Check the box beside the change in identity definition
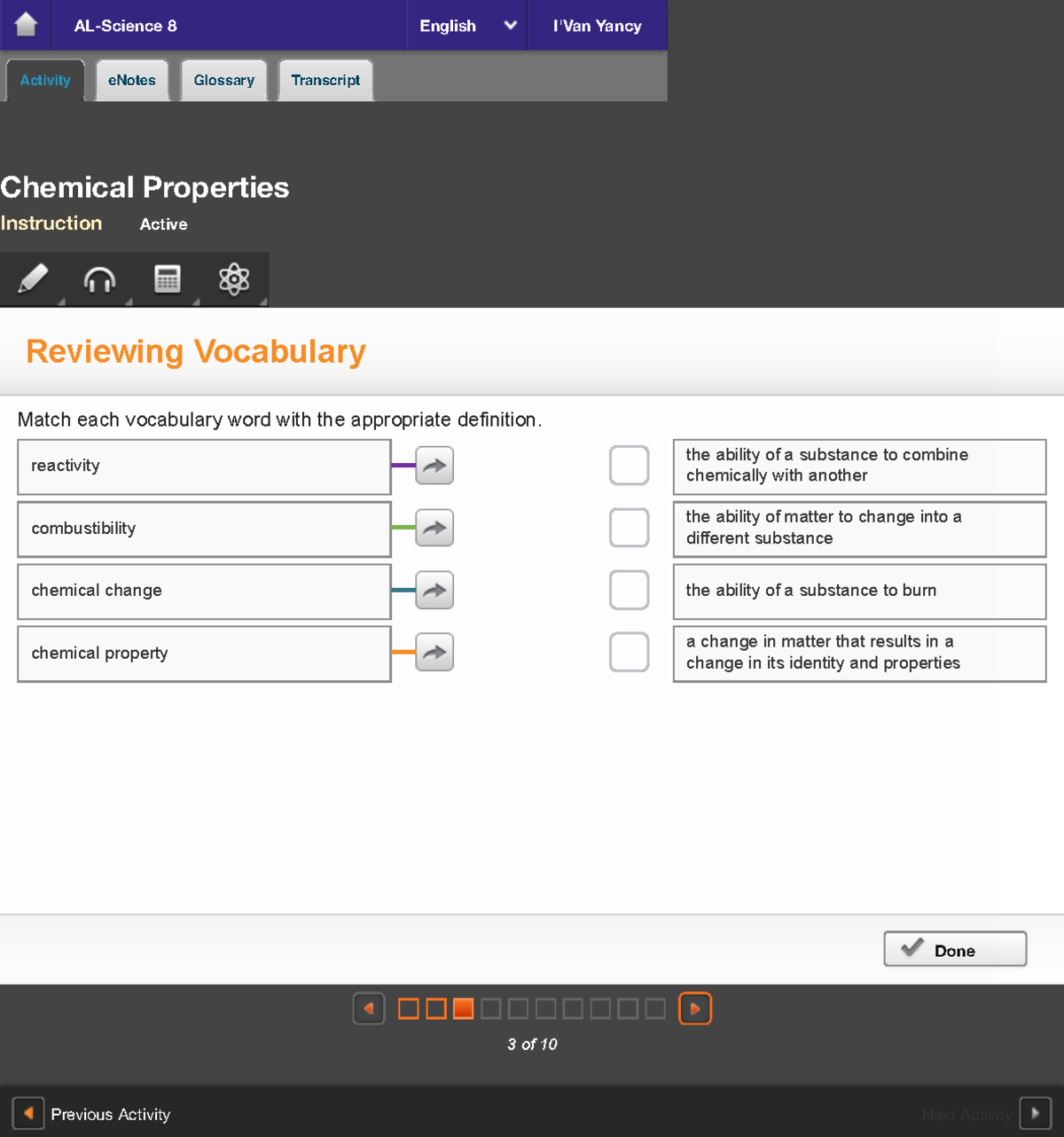The image size is (1064, 1137). [x=629, y=652]
